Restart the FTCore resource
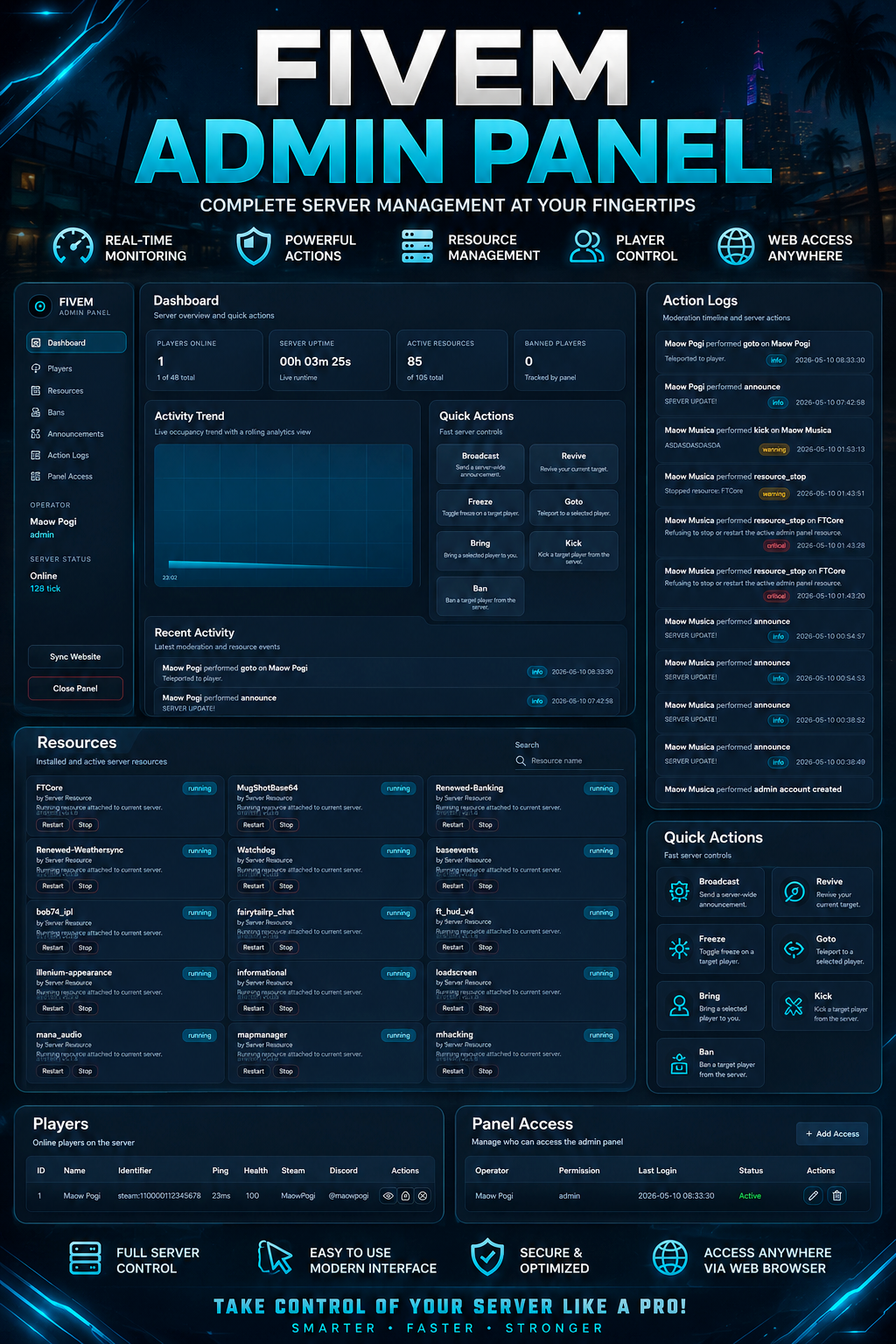This screenshot has height=1344, width=896. pyautogui.click(x=52, y=824)
